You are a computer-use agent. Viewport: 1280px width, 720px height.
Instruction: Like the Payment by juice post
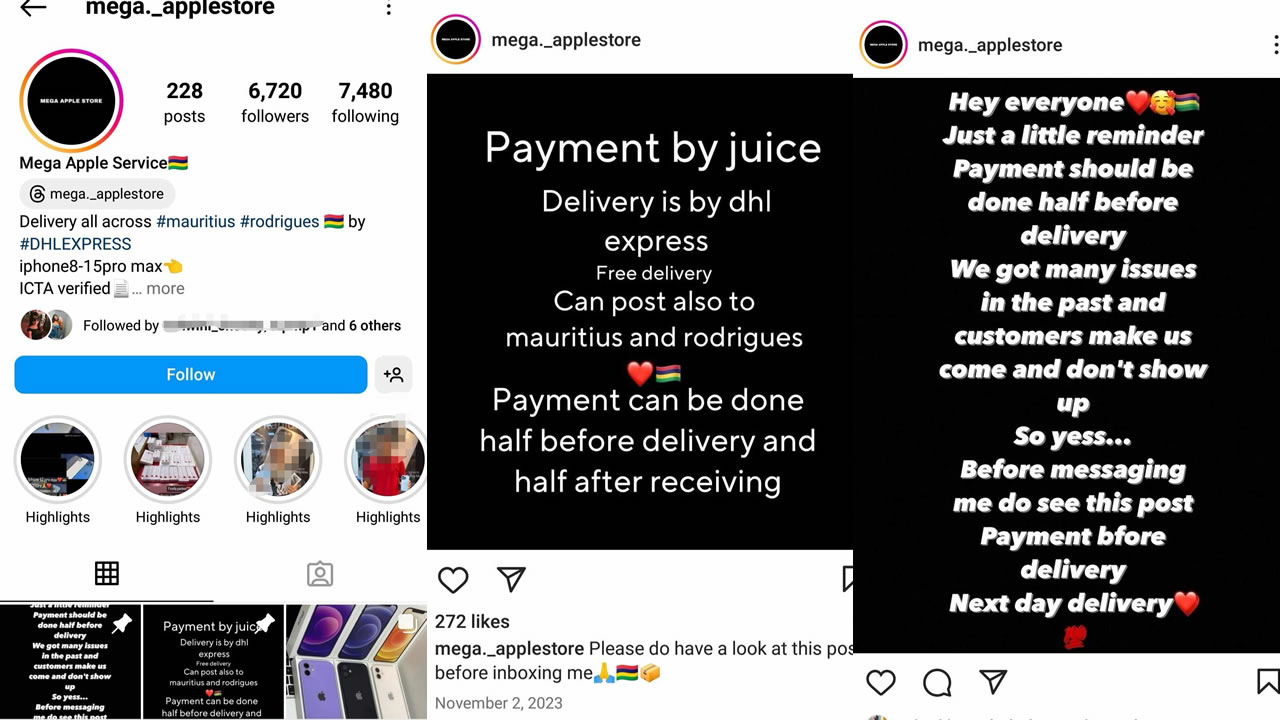pyautogui.click(x=453, y=579)
